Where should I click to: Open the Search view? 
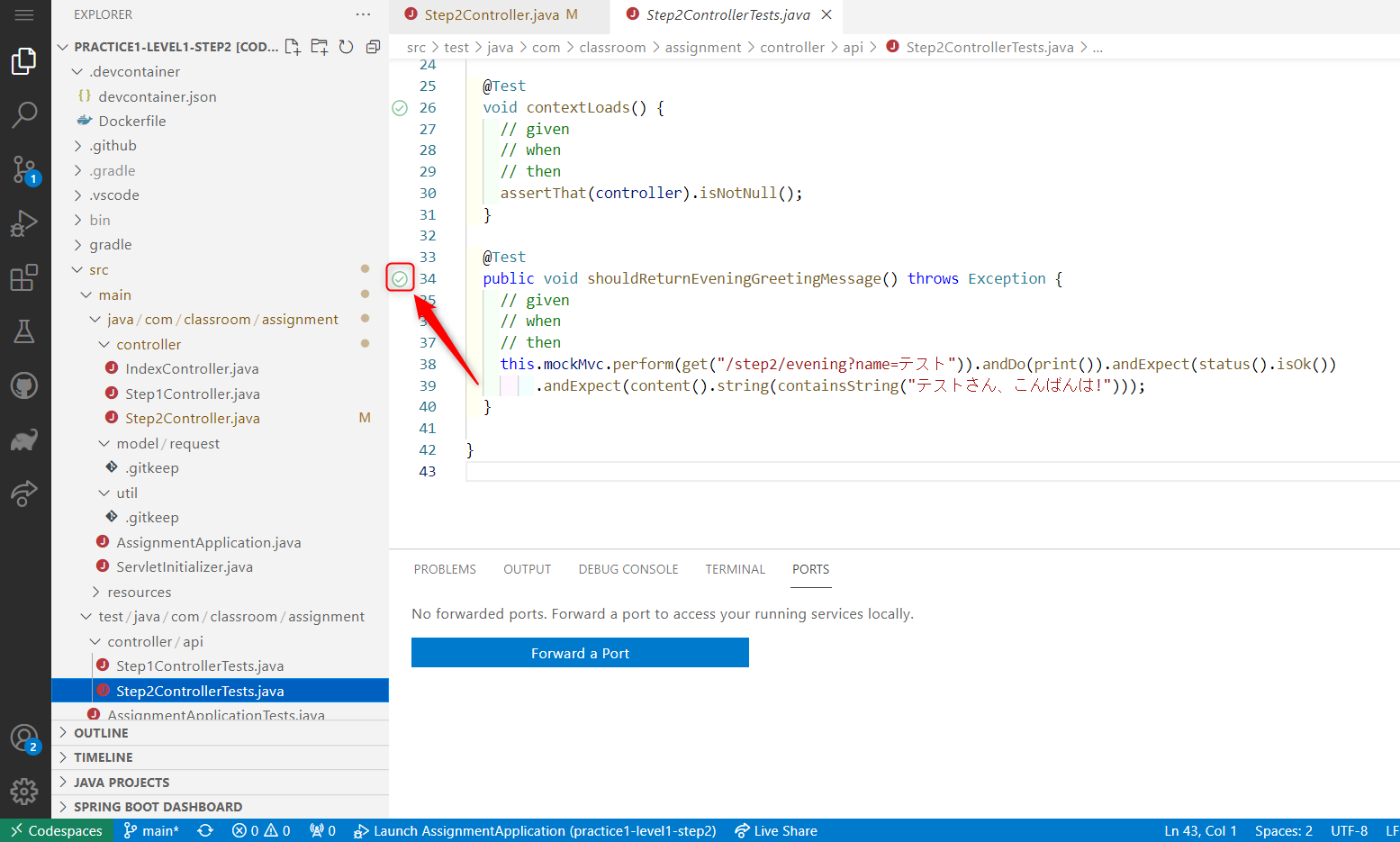(24, 115)
